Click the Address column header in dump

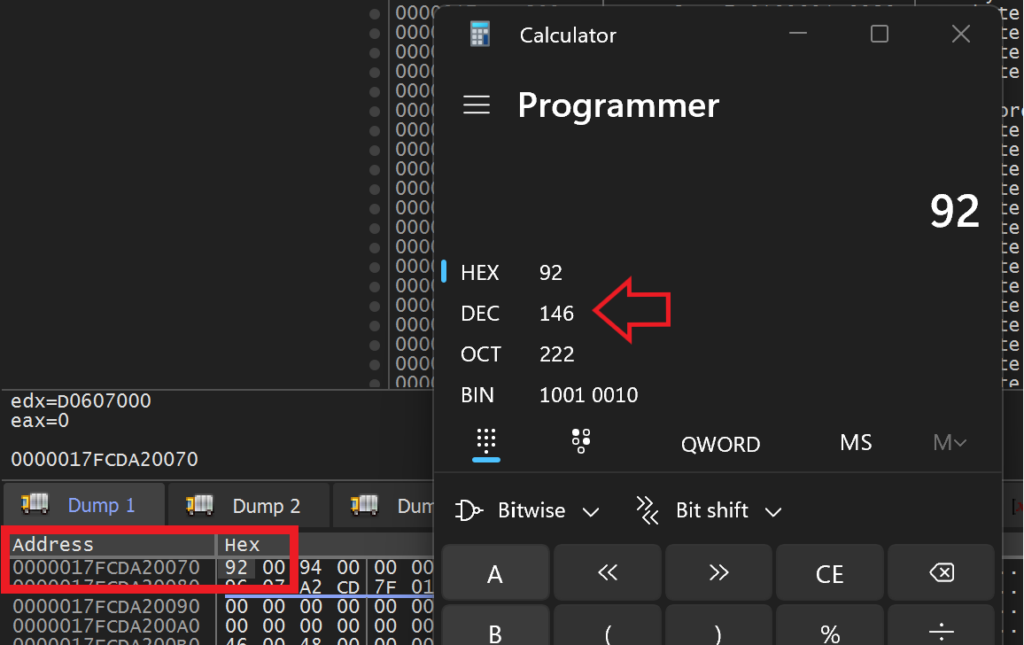pos(53,545)
